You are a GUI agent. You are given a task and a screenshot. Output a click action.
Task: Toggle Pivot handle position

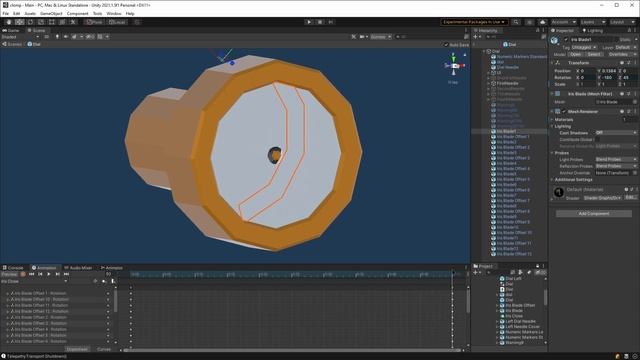pos(94,22)
